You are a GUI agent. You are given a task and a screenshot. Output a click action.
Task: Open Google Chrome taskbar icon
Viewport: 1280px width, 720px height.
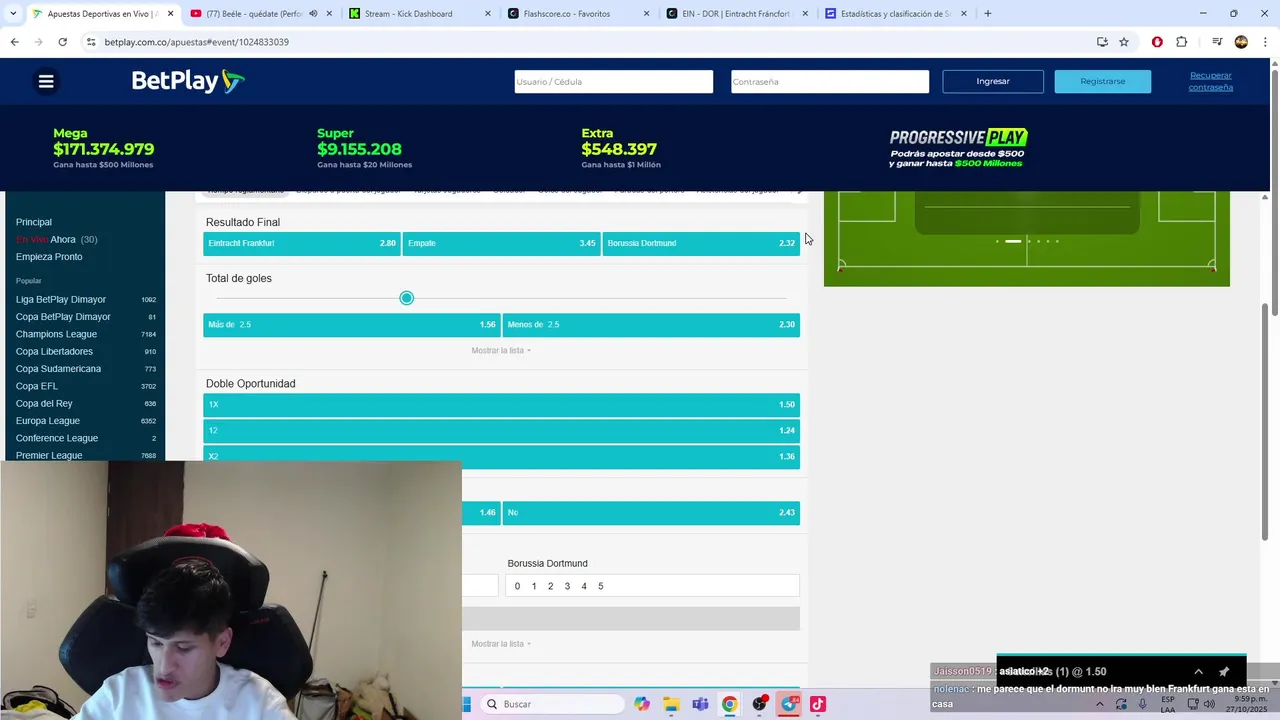(730, 704)
